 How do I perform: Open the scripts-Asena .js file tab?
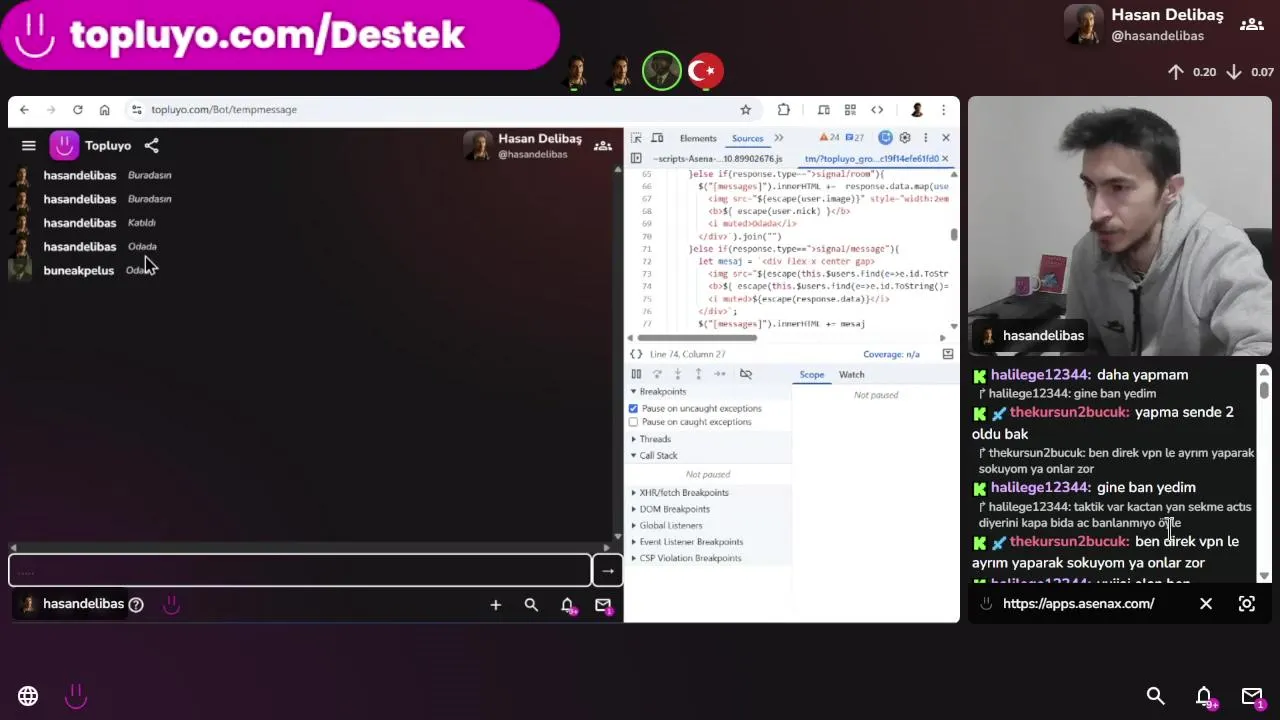click(x=718, y=159)
